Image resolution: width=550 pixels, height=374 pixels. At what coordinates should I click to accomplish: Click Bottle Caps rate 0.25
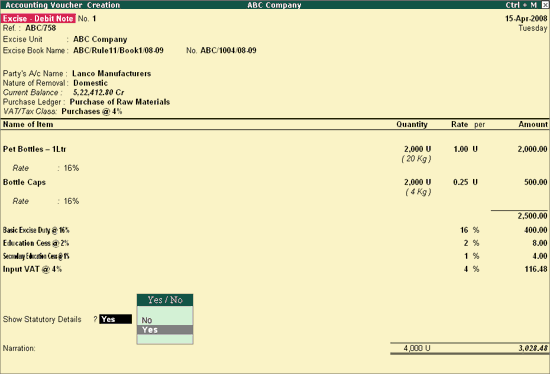click(x=461, y=182)
